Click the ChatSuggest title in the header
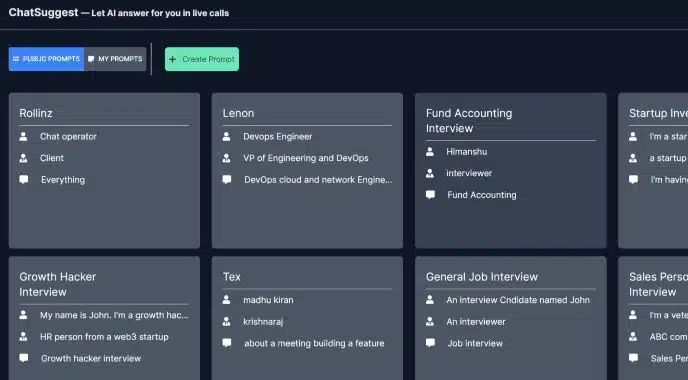The height and width of the screenshot is (380, 688). click(x=43, y=12)
